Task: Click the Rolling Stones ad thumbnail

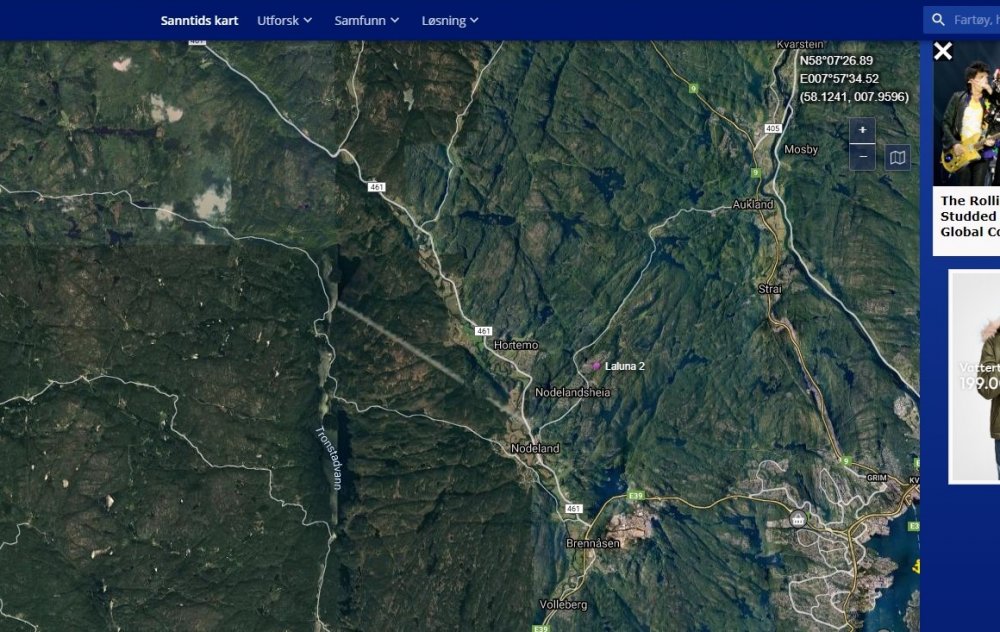Action: coord(966,114)
